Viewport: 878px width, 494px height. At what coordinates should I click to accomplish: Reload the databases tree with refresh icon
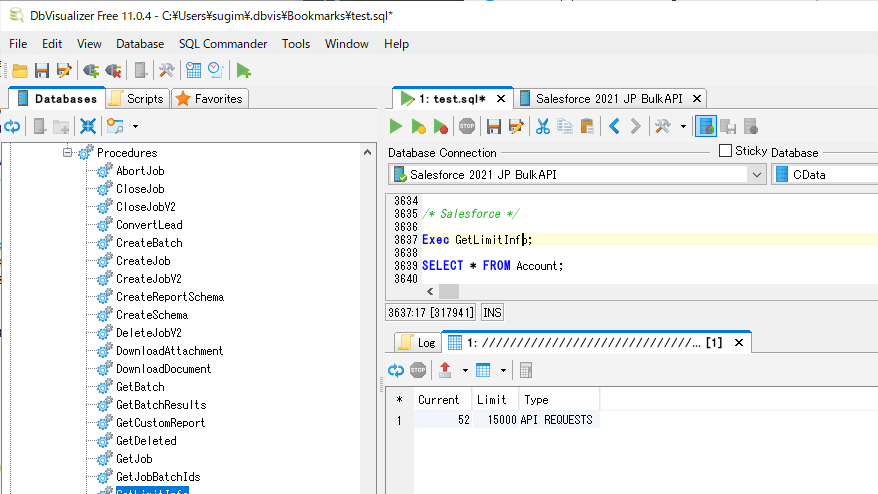tap(12, 127)
